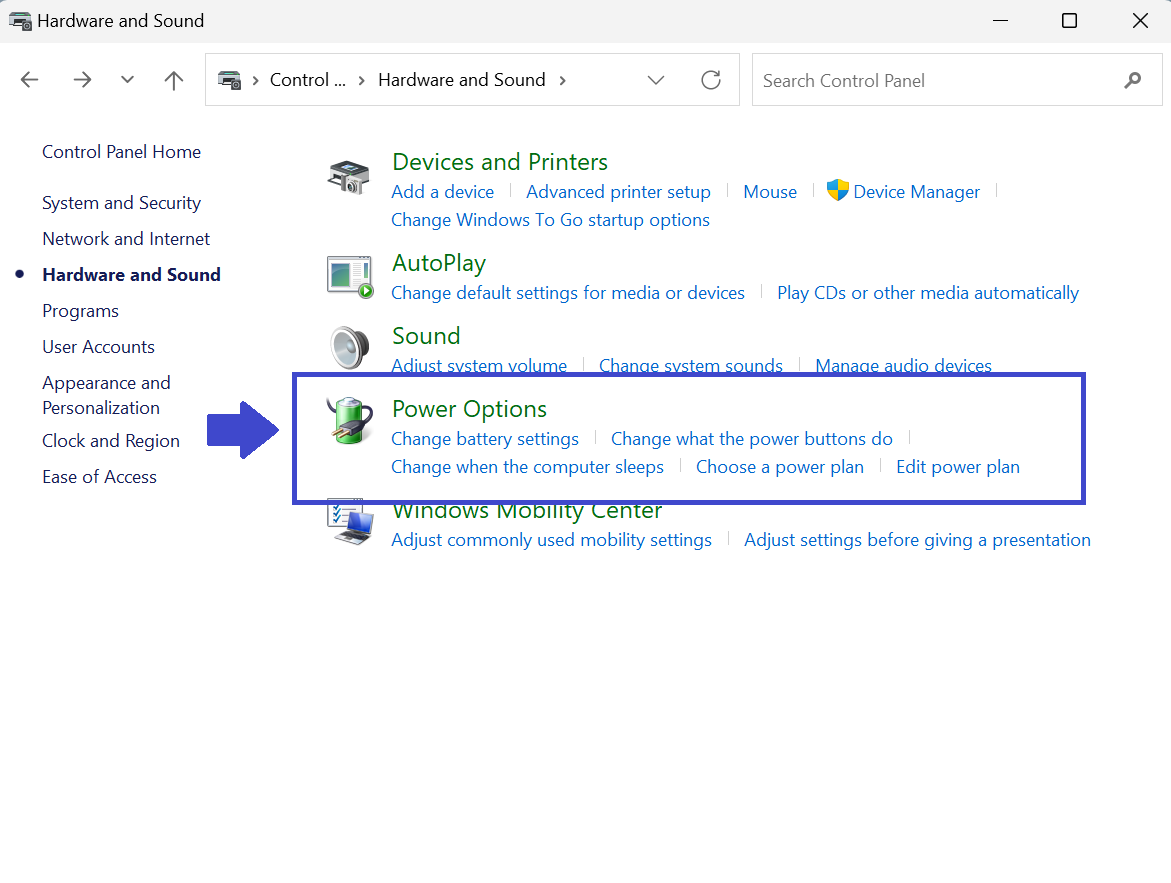Open Network and Internet category
Viewport: 1171px width, 883px height.
coord(126,239)
